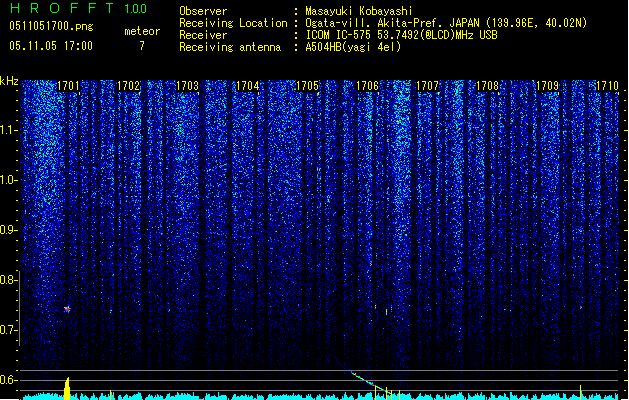Viewport: 629px width, 400px height.
Task: Click the 1.0 kHz axis label
Action: 9,180
